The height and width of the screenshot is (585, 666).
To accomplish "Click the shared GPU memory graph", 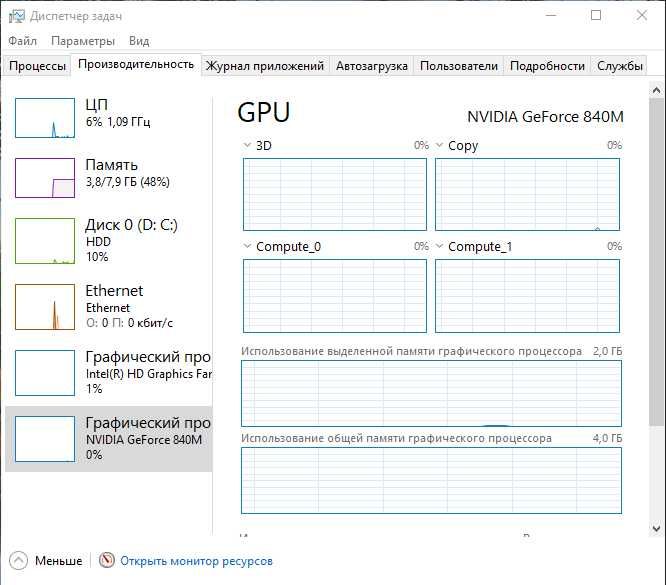I will (432, 480).
